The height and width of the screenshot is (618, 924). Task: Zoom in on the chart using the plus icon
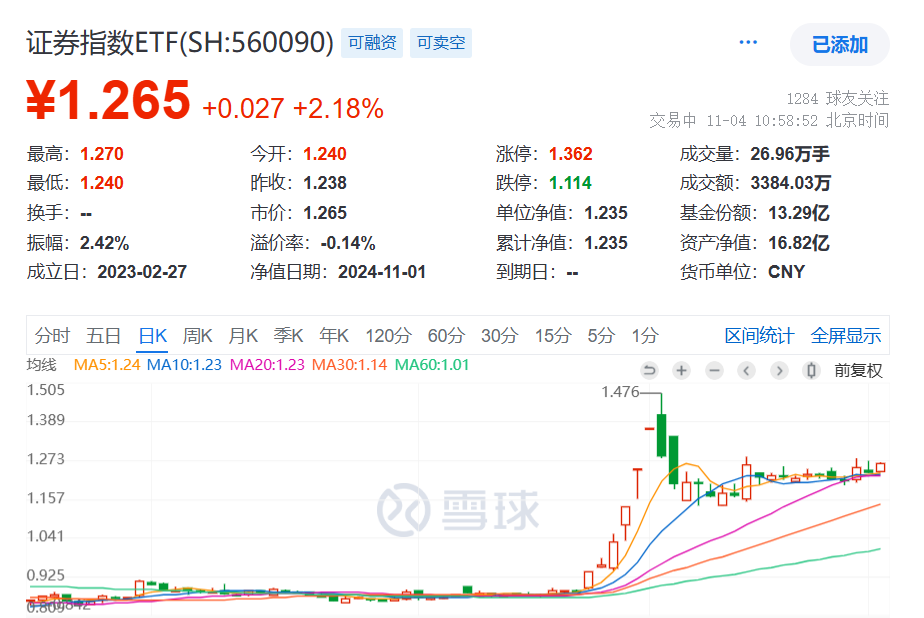[681, 370]
